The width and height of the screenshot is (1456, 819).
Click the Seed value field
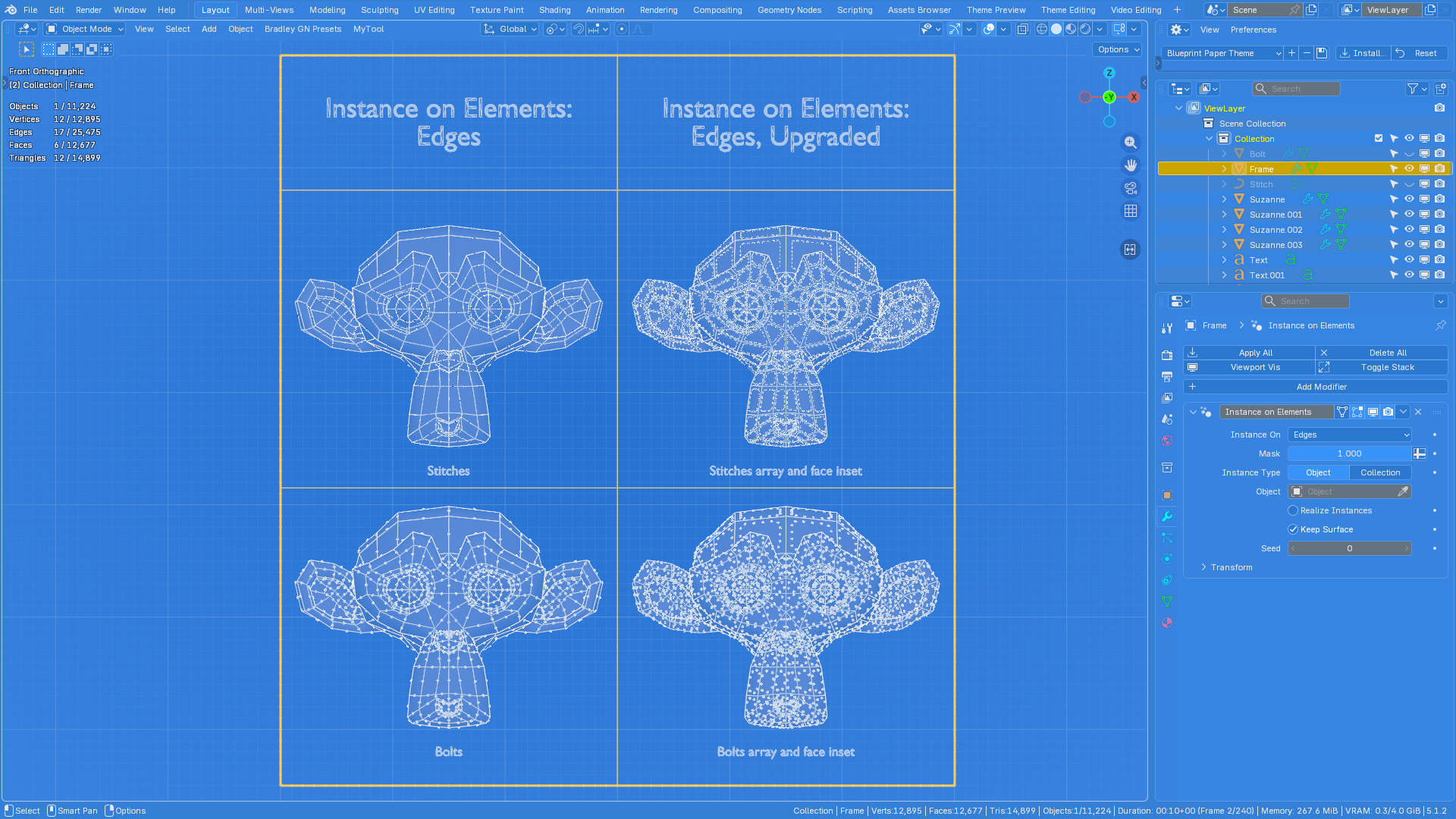1350,548
